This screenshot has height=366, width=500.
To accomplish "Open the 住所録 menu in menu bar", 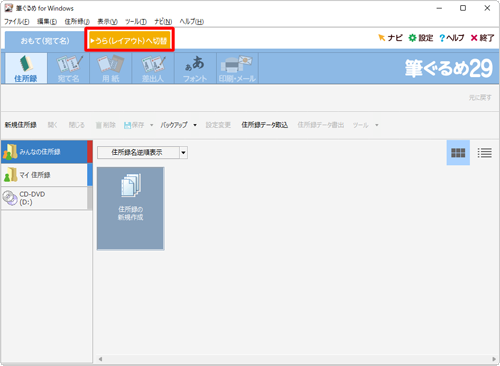I will pos(77,22).
